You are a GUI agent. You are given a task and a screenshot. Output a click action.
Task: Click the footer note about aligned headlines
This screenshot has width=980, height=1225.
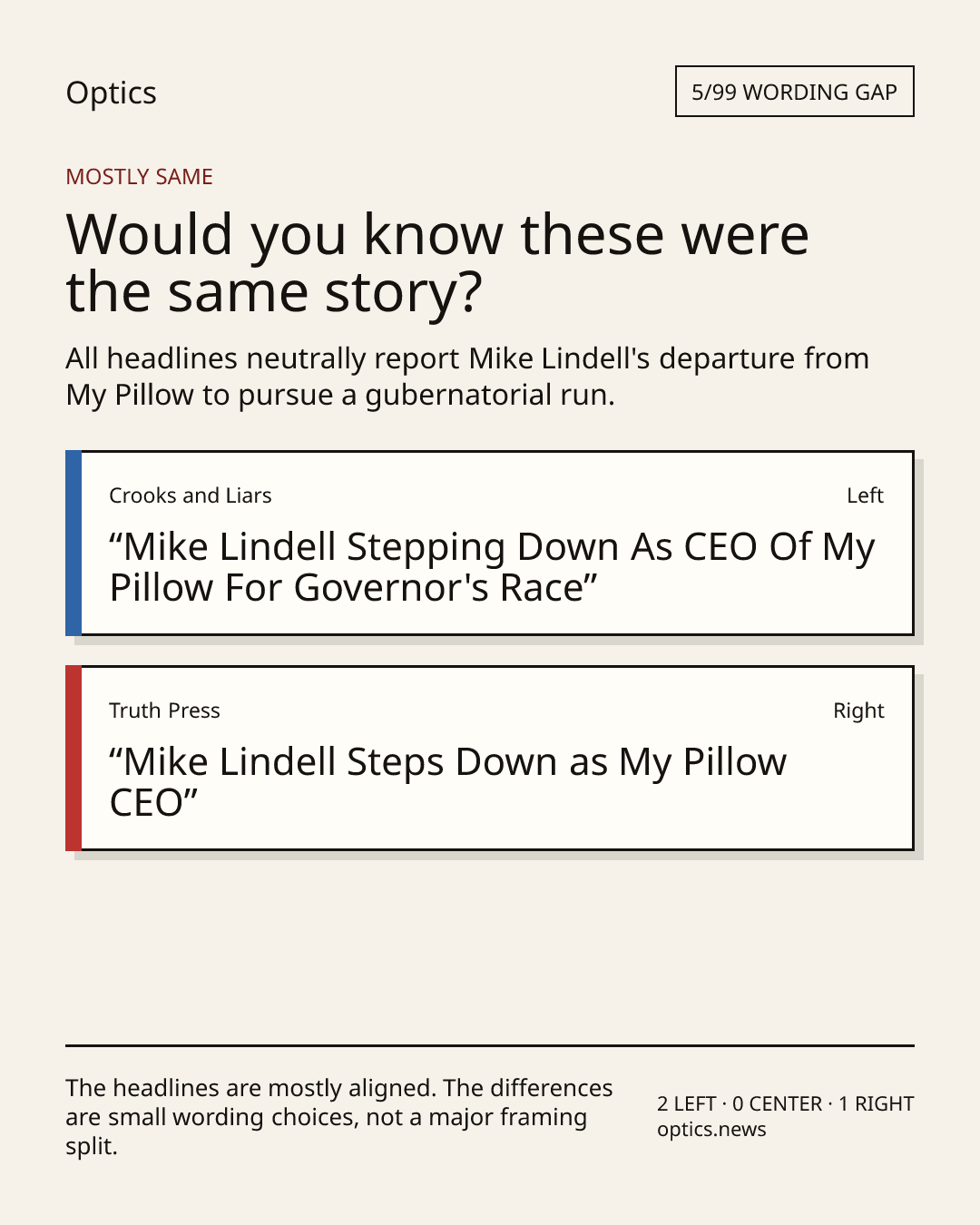click(x=339, y=1117)
